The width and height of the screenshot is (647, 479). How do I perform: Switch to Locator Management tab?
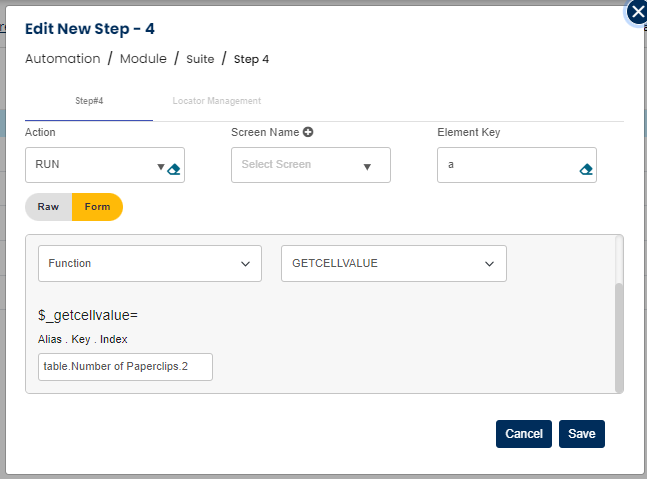point(216,101)
